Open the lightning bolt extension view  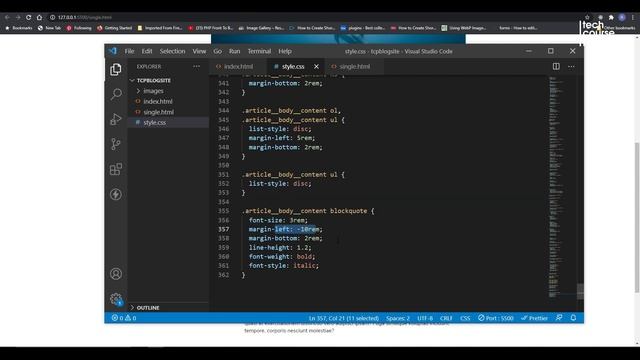116,194
